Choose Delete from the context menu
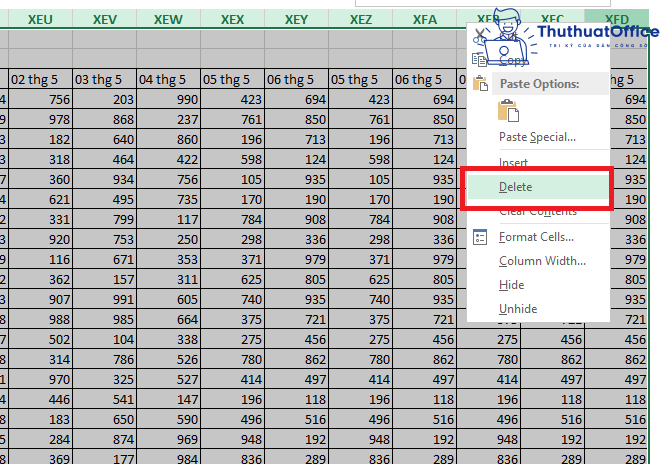668x464 pixels. 538,187
